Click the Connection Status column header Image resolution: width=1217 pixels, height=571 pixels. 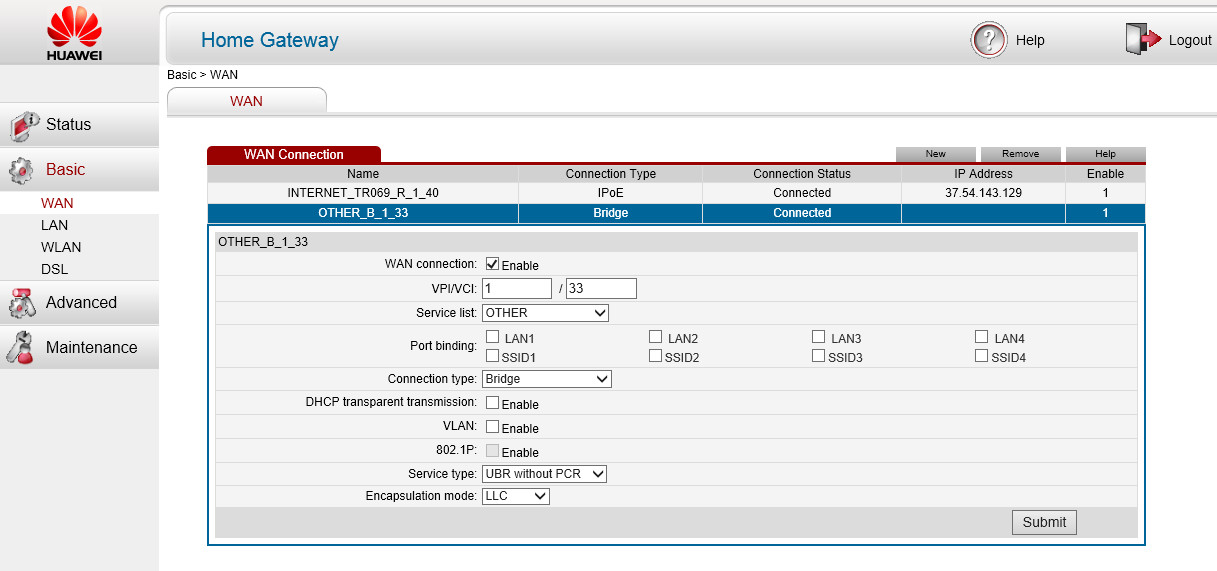802,174
